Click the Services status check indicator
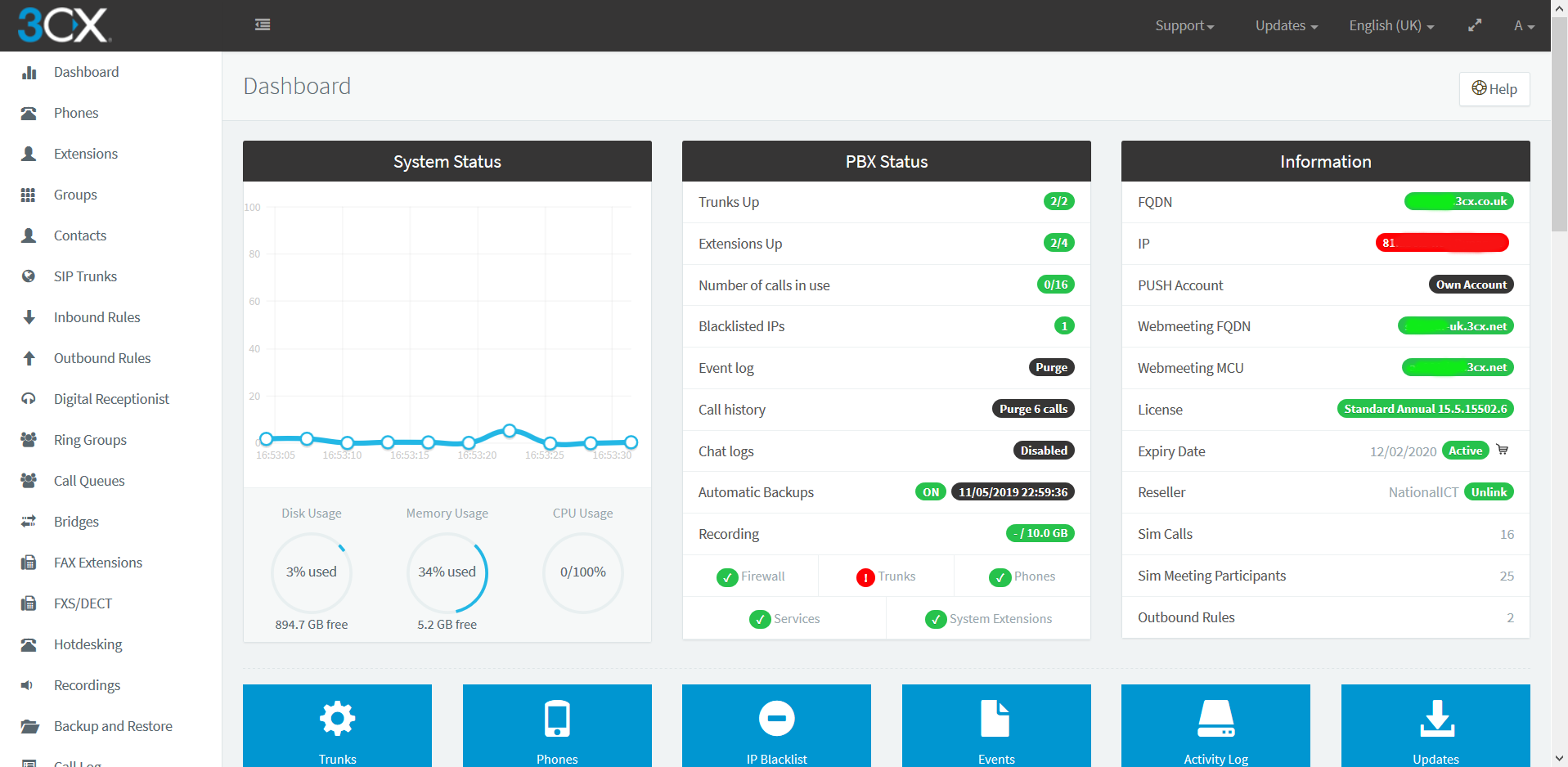The height and width of the screenshot is (767, 1568). click(x=760, y=619)
